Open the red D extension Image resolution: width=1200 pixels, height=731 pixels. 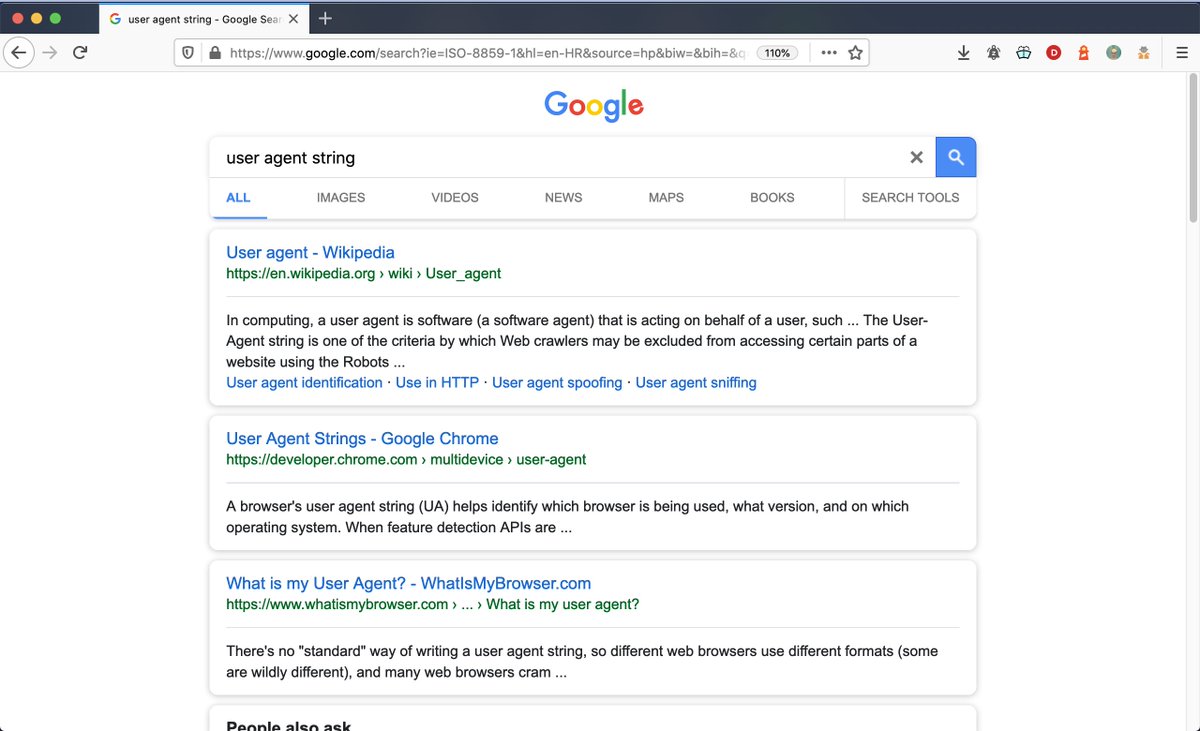pyautogui.click(x=1053, y=53)
